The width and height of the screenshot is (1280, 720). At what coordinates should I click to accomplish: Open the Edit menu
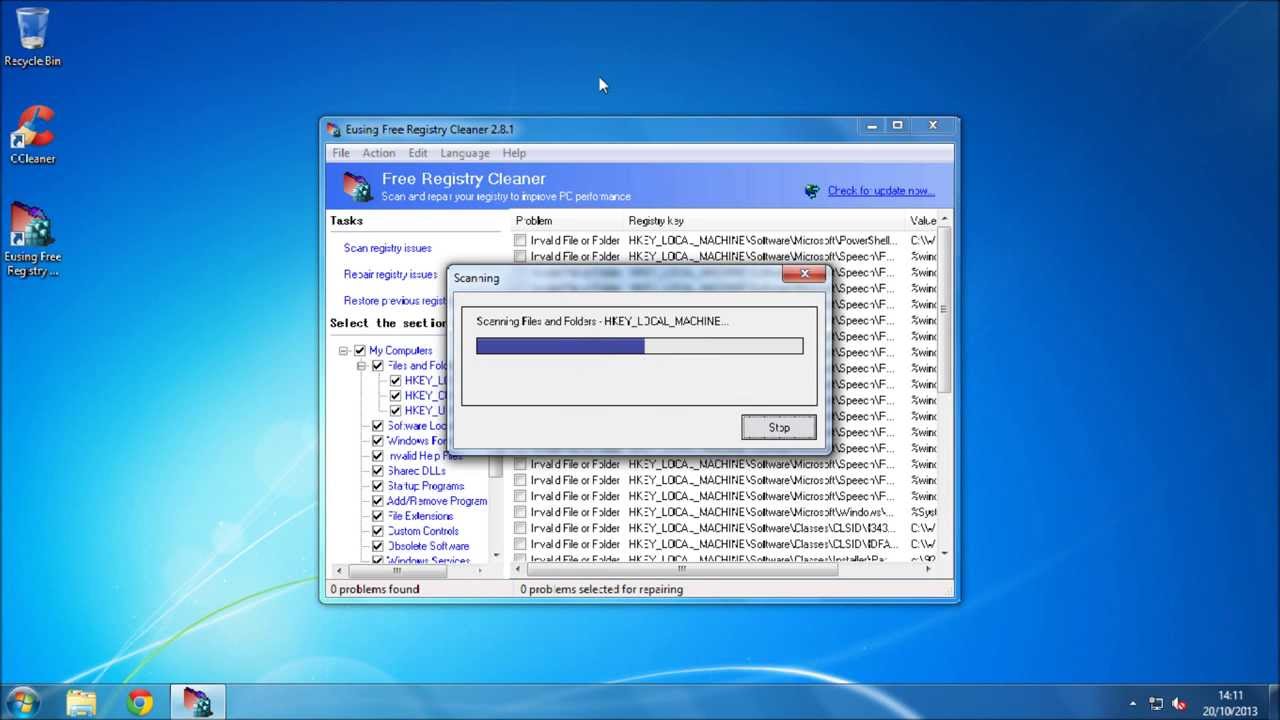[x=417, y=153]
